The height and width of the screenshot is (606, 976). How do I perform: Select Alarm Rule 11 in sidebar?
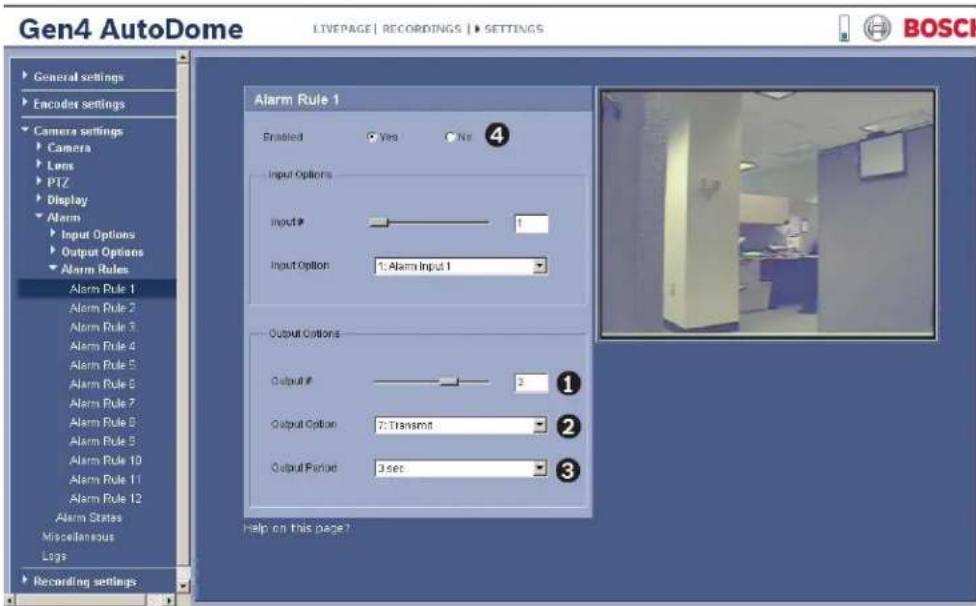[x=105, y=480]
